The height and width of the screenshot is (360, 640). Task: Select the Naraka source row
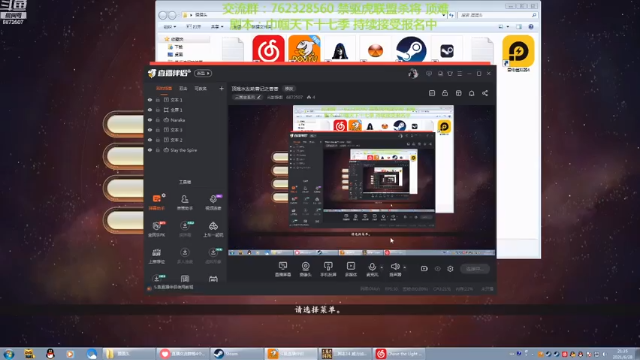(x=186, y=120)
